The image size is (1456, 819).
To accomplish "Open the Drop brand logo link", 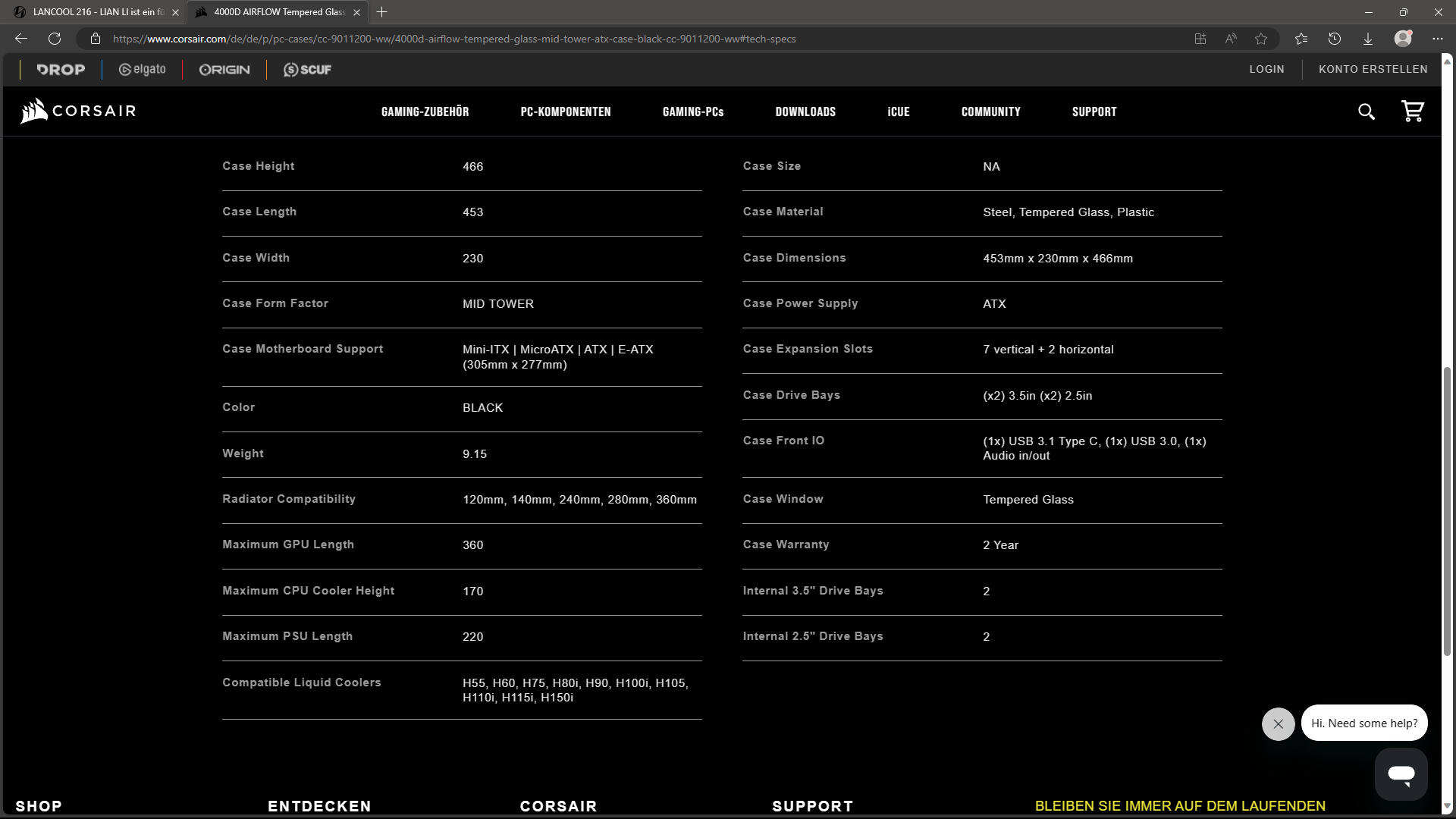I will (61, 69).
